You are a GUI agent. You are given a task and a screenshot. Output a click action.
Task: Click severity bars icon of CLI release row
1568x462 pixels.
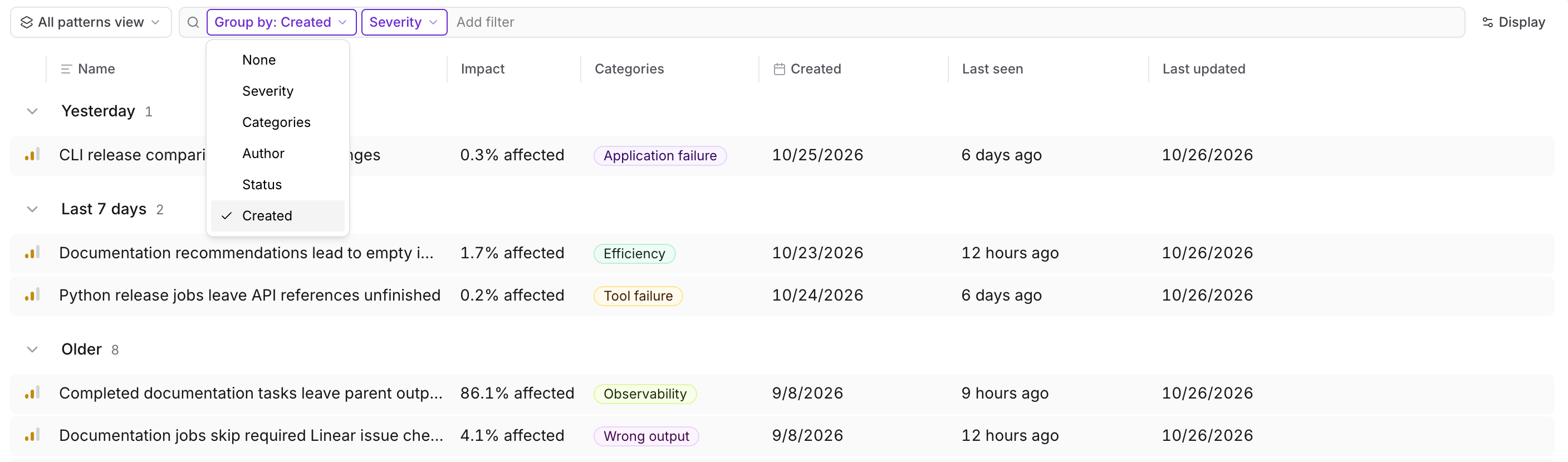pos(32,155)
